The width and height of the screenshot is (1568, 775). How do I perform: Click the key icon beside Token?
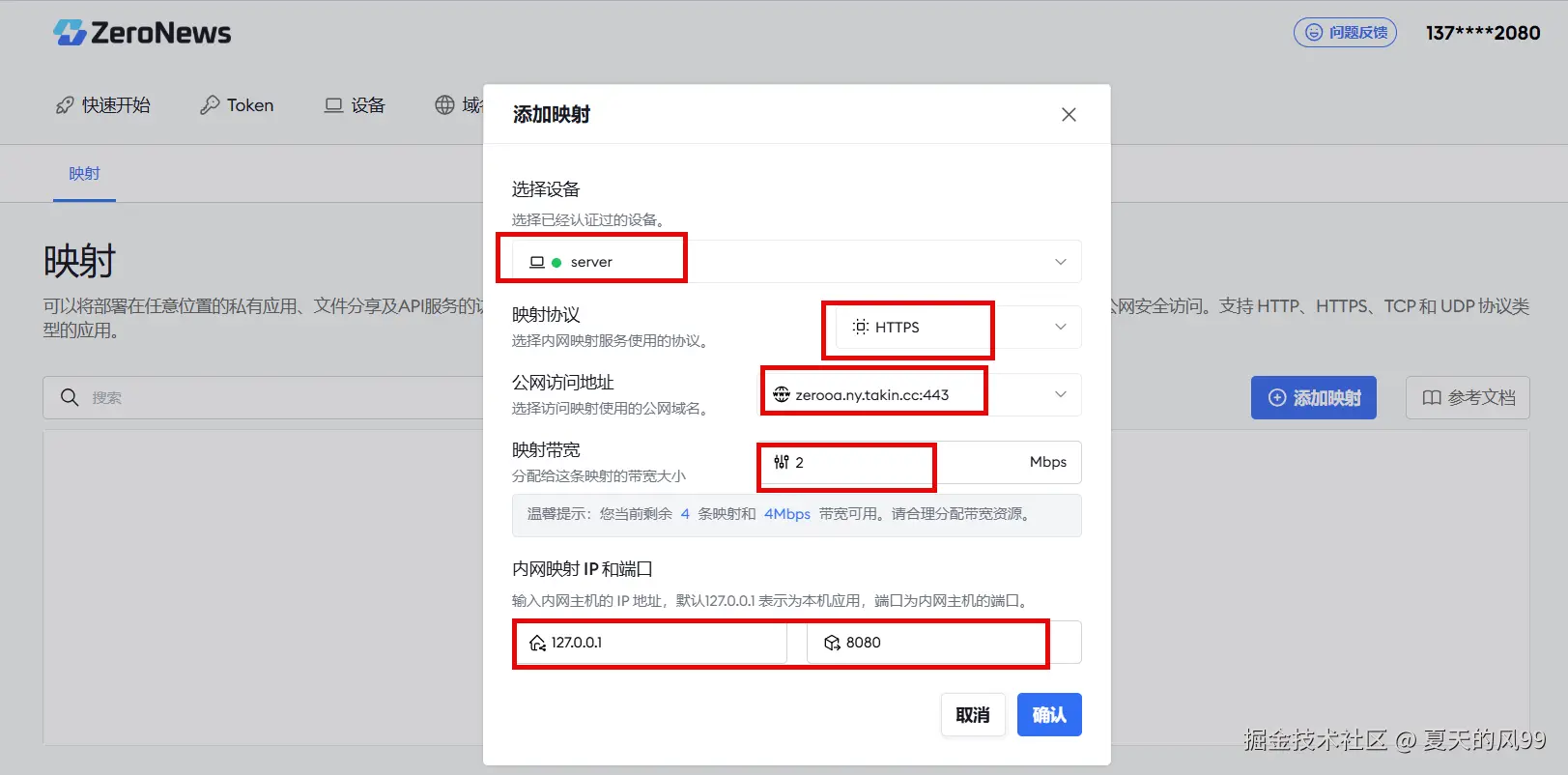[210, 105]
